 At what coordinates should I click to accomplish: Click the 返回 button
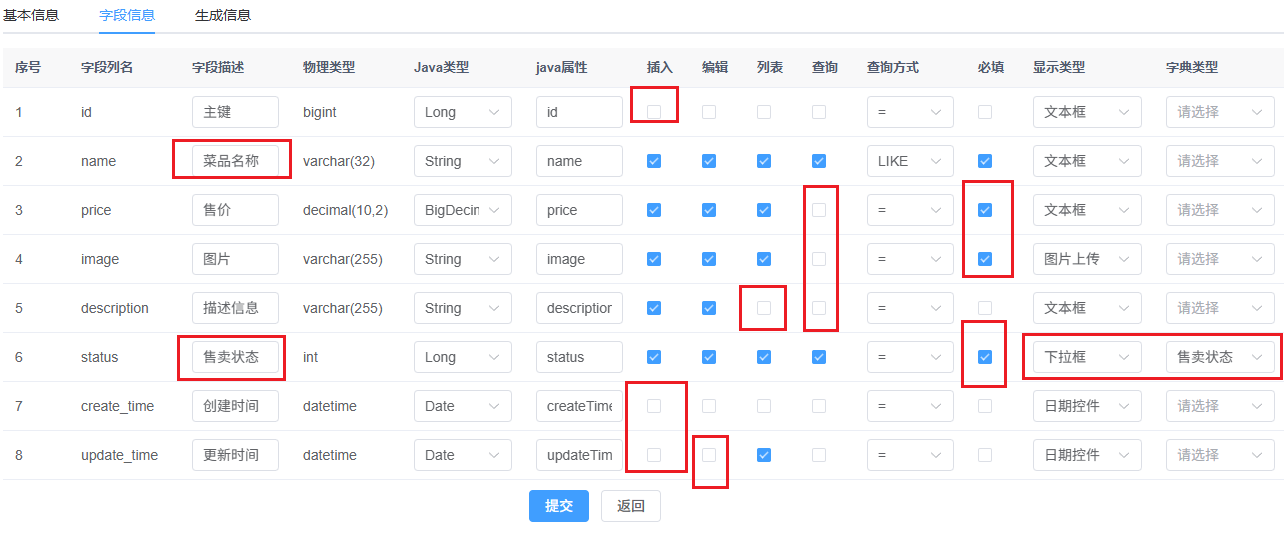point(630,506)
